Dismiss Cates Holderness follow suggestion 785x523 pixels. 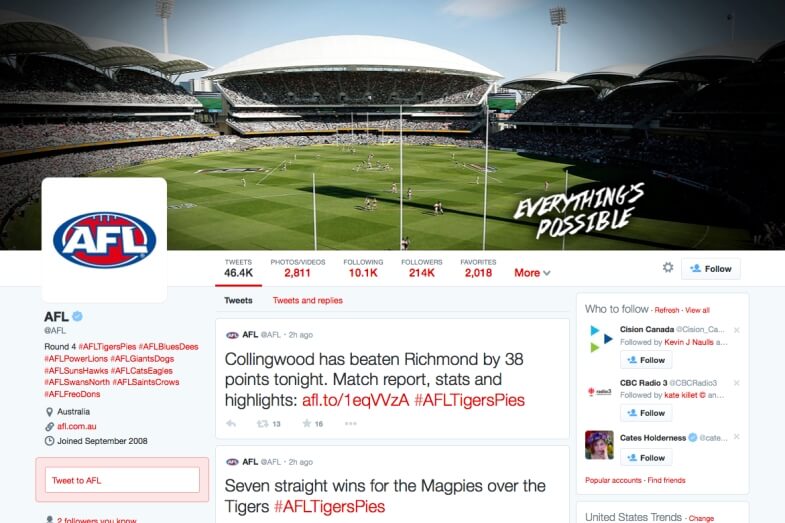(x=736, y=437)
